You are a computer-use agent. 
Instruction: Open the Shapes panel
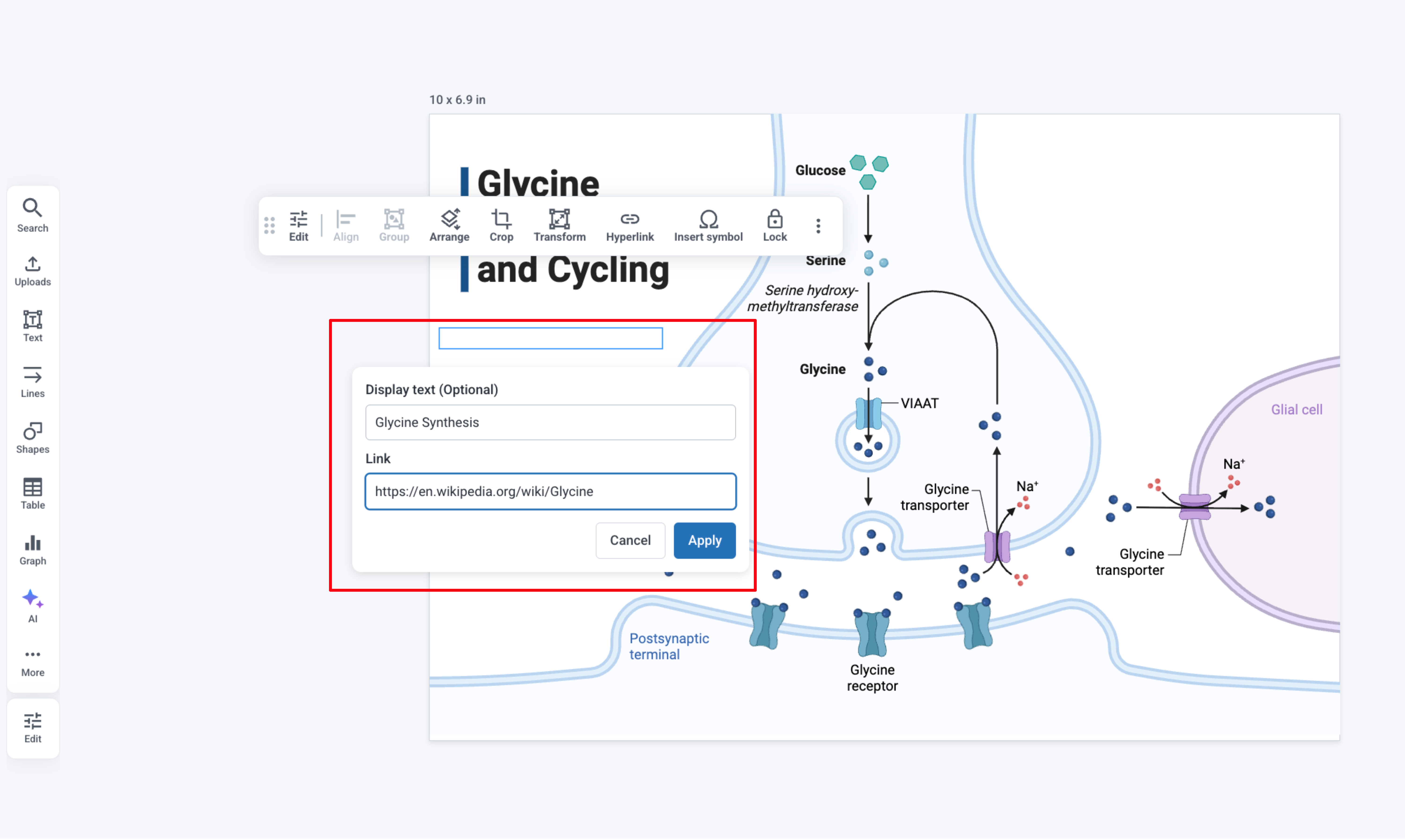32,437
